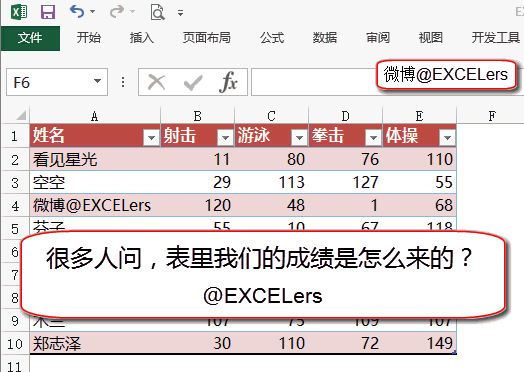Switch to the 视图 ribbon tab
The image size is (524, 372).
tap(431, 37)
